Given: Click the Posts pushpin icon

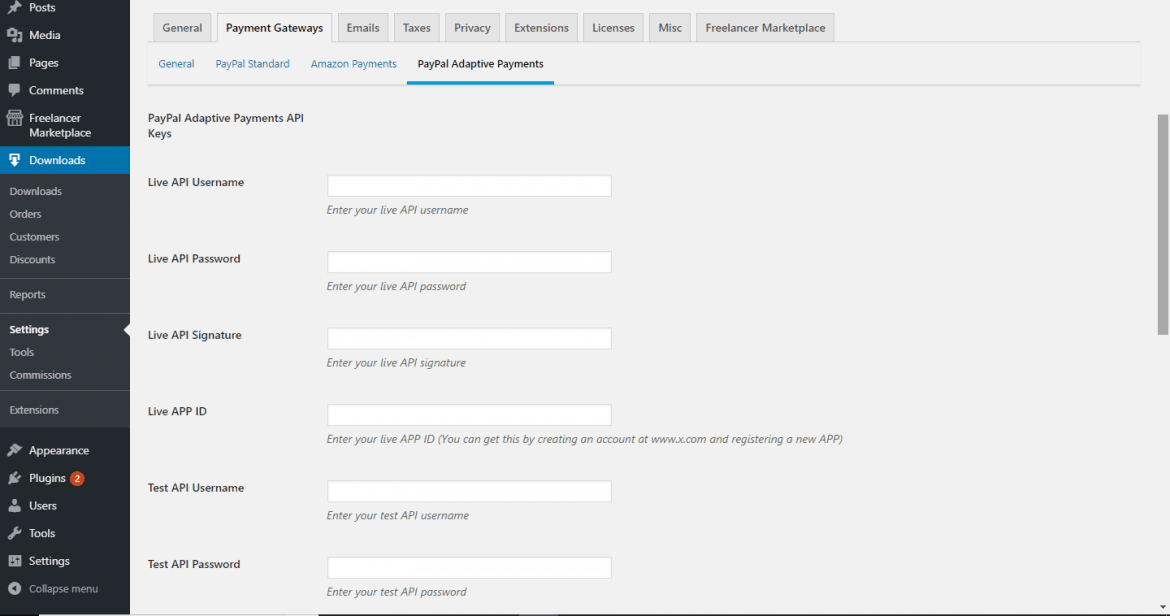Looking at the screenshot, I should pyautogui.click(x=15, y=8).
